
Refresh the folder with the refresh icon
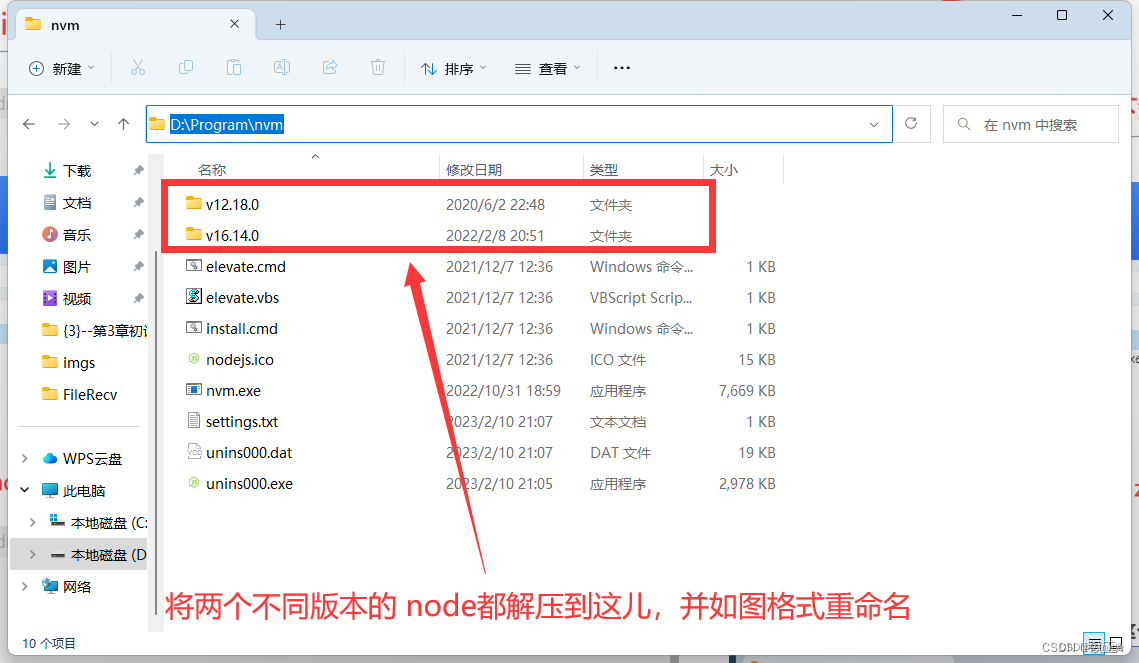(911, 124)
